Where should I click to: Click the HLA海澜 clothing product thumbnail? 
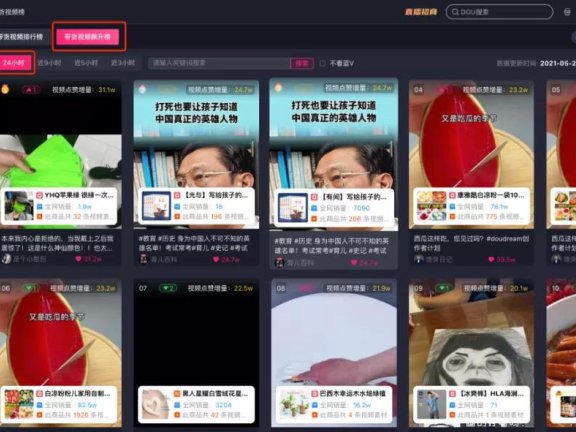pos(432,404)
